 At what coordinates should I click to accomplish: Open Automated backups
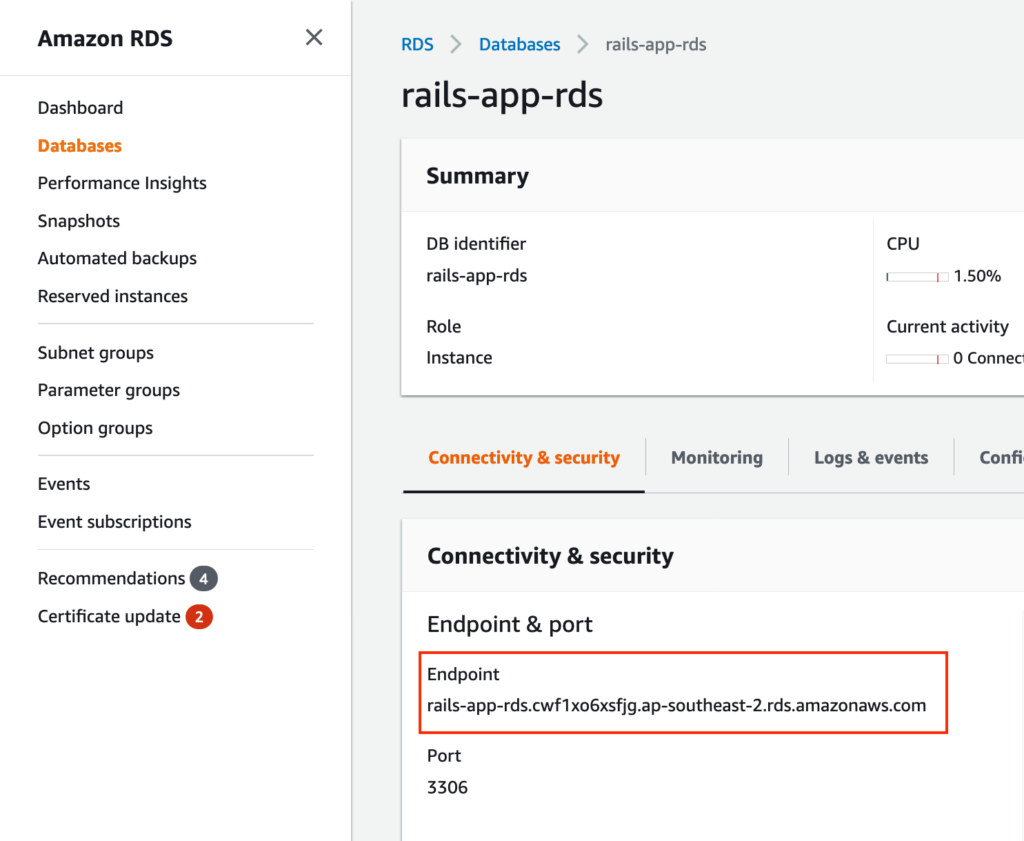(x=118, y=258)
